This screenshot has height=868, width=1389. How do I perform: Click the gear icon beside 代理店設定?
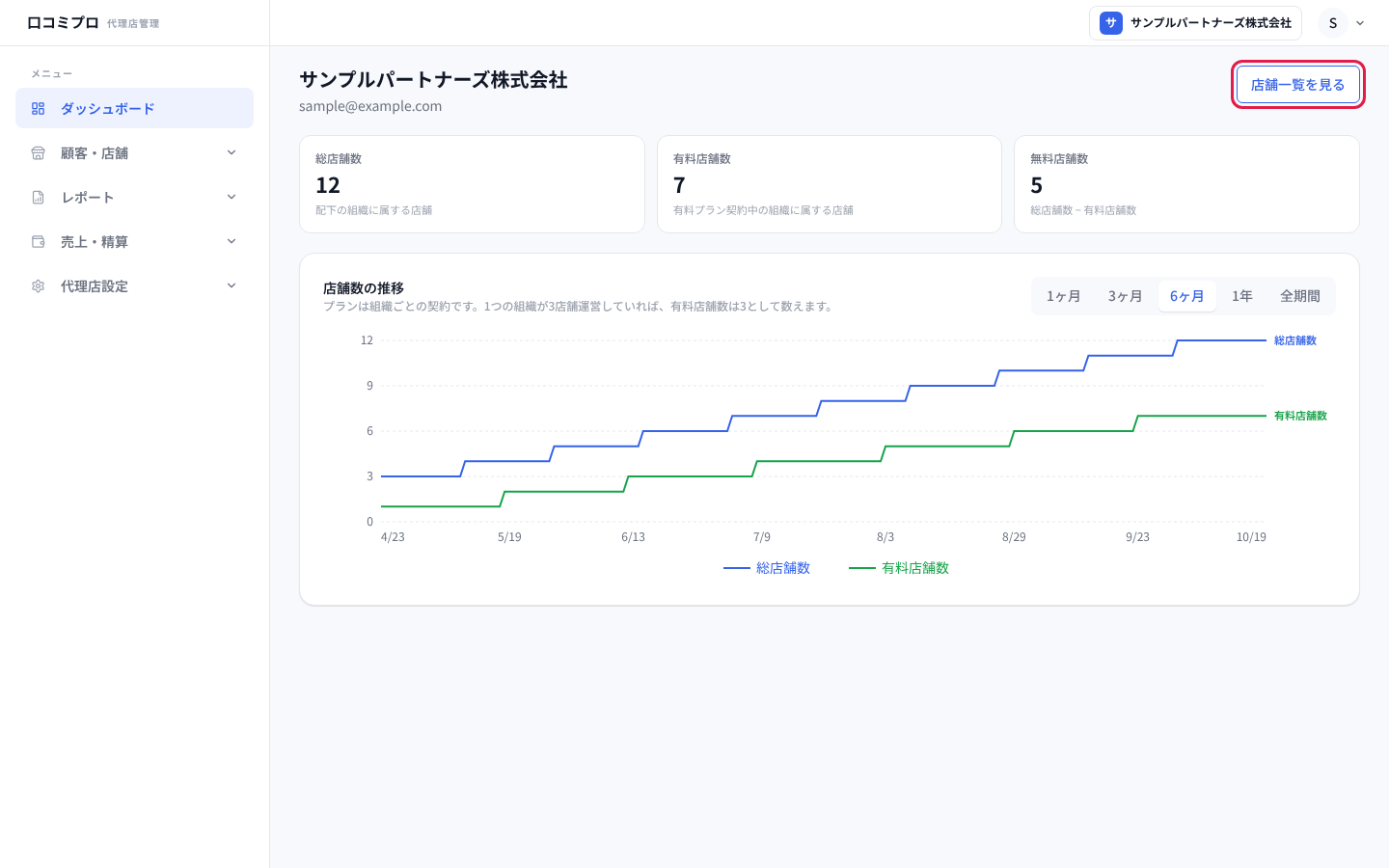[x=39, y=286]
